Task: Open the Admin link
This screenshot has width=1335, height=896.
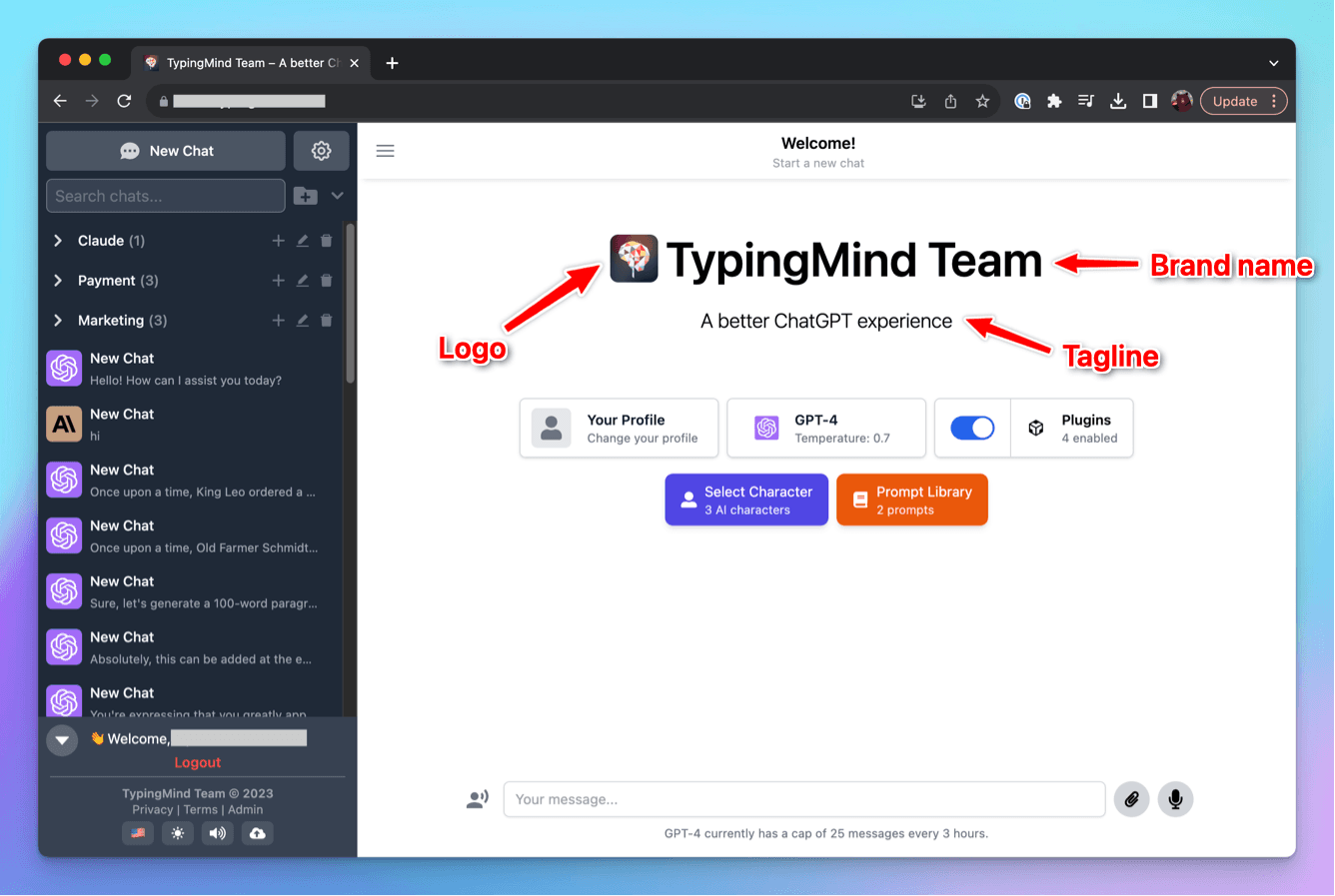Action: point(246,810)
